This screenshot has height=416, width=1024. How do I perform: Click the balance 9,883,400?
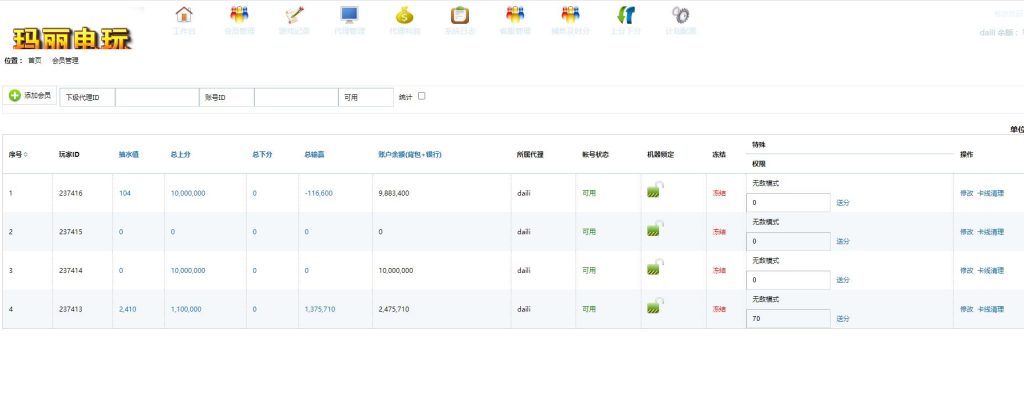click(394, 193)
